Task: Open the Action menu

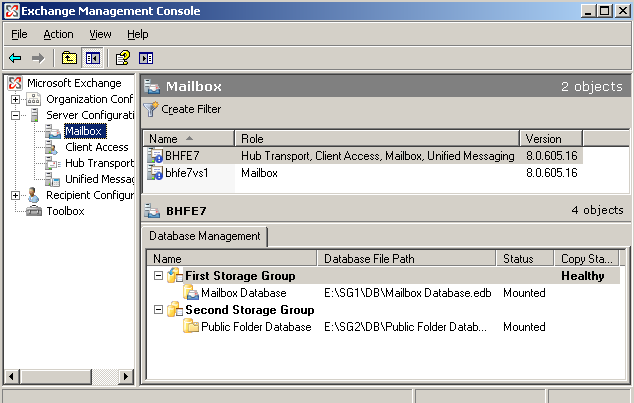Action: pos(58,35)
